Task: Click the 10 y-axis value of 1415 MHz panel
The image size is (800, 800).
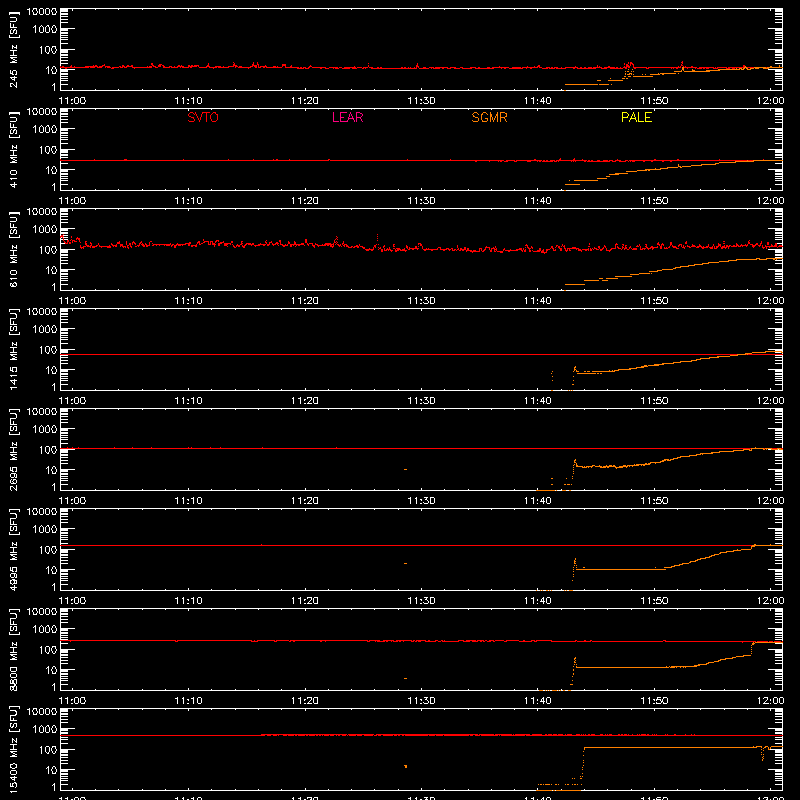Action: tap(51, 370)
